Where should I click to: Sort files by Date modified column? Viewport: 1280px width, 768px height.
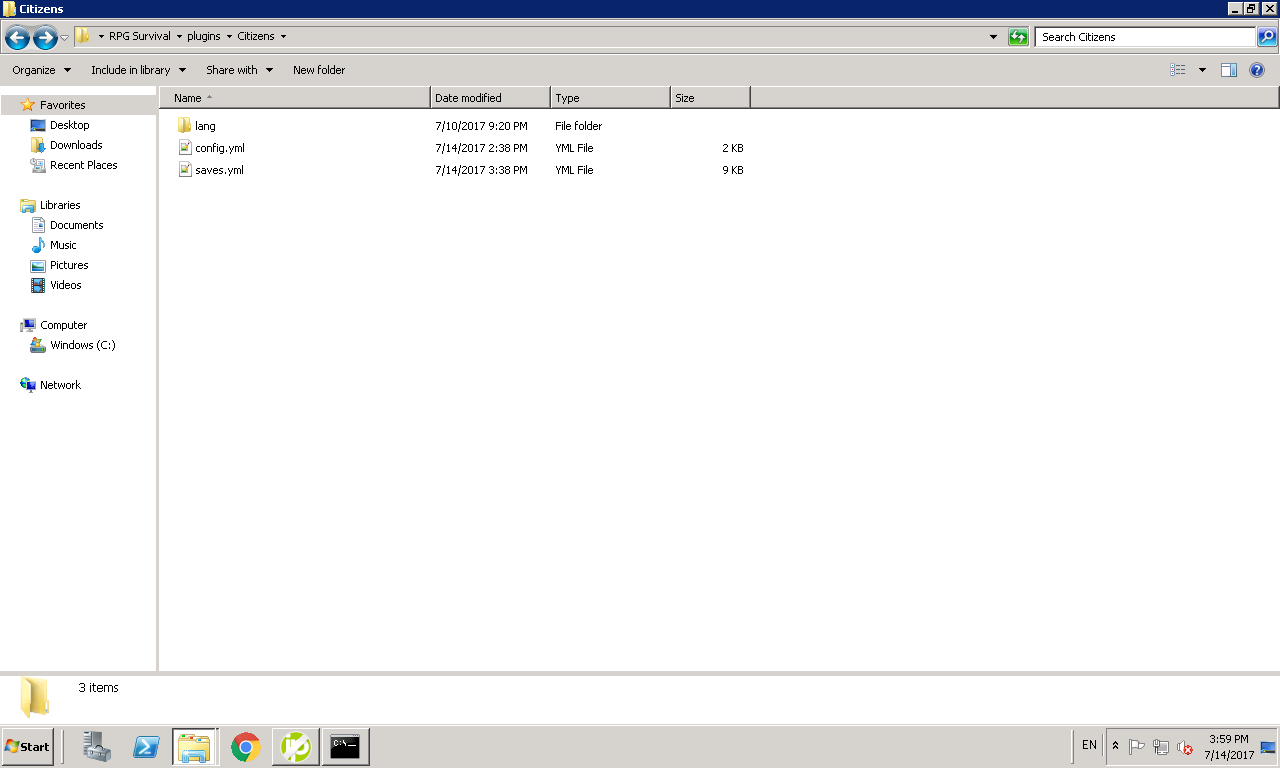(490, 98)
